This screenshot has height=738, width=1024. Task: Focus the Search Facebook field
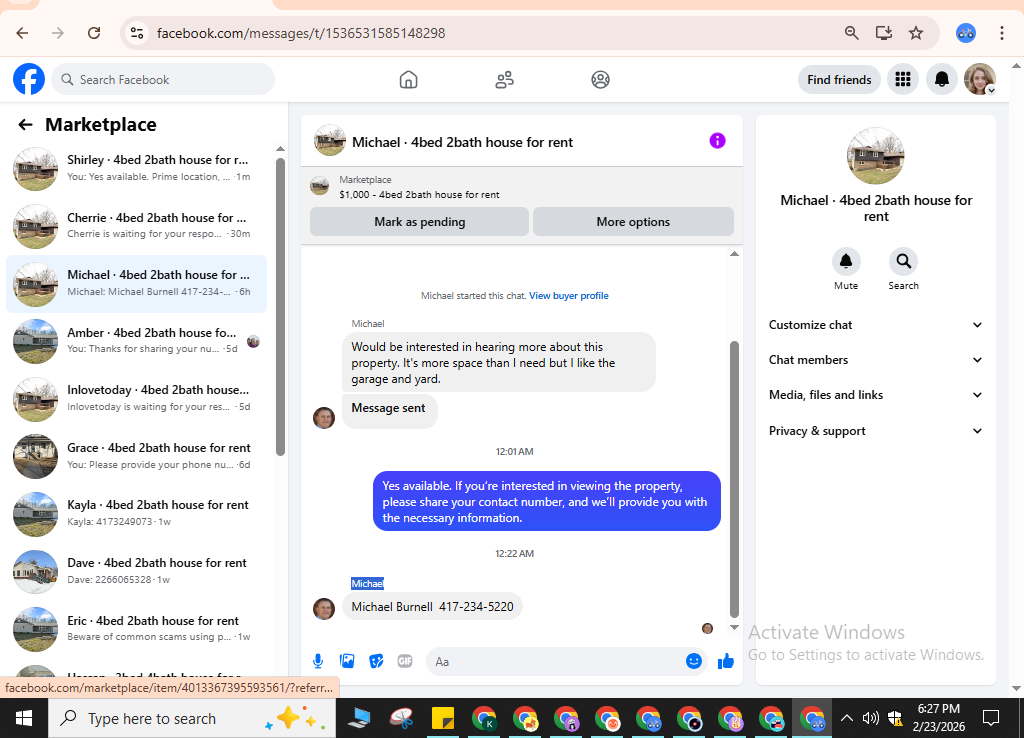pos(163,80)
